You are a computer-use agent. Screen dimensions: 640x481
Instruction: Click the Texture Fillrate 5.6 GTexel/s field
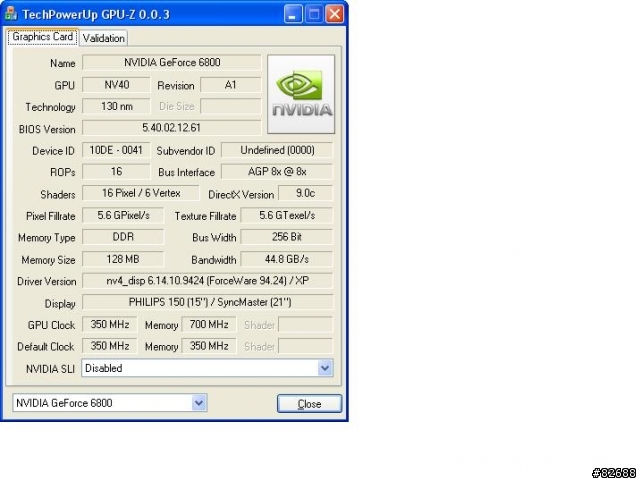287,215
